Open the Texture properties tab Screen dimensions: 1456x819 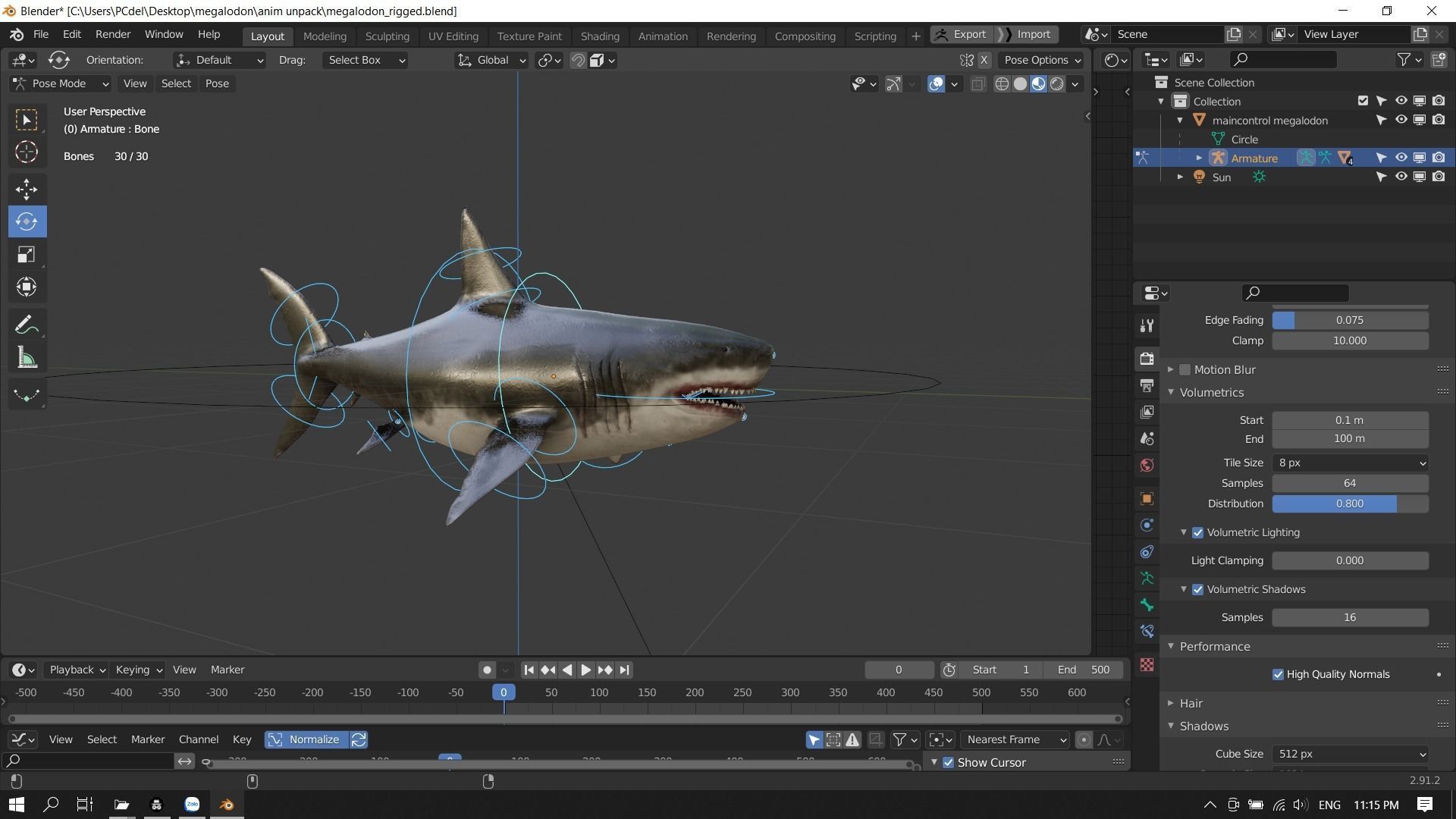[1147, 665]
